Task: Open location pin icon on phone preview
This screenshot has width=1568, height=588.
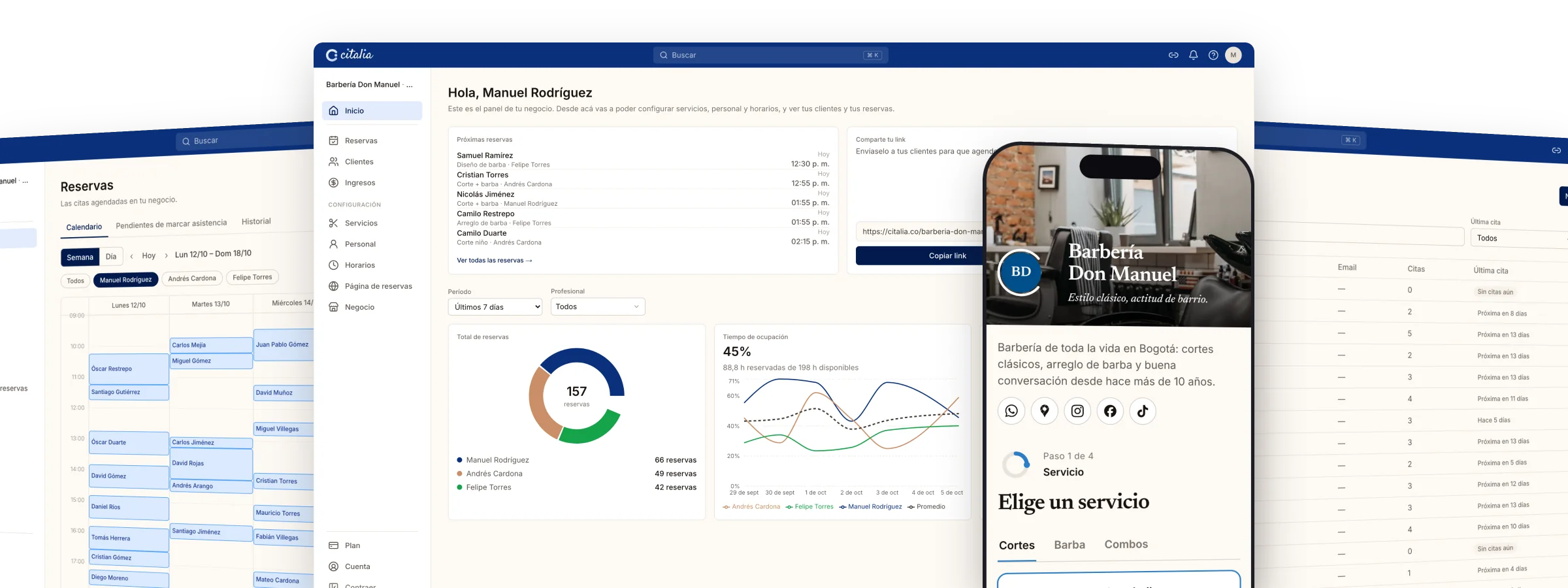Action: (1045, 411)
